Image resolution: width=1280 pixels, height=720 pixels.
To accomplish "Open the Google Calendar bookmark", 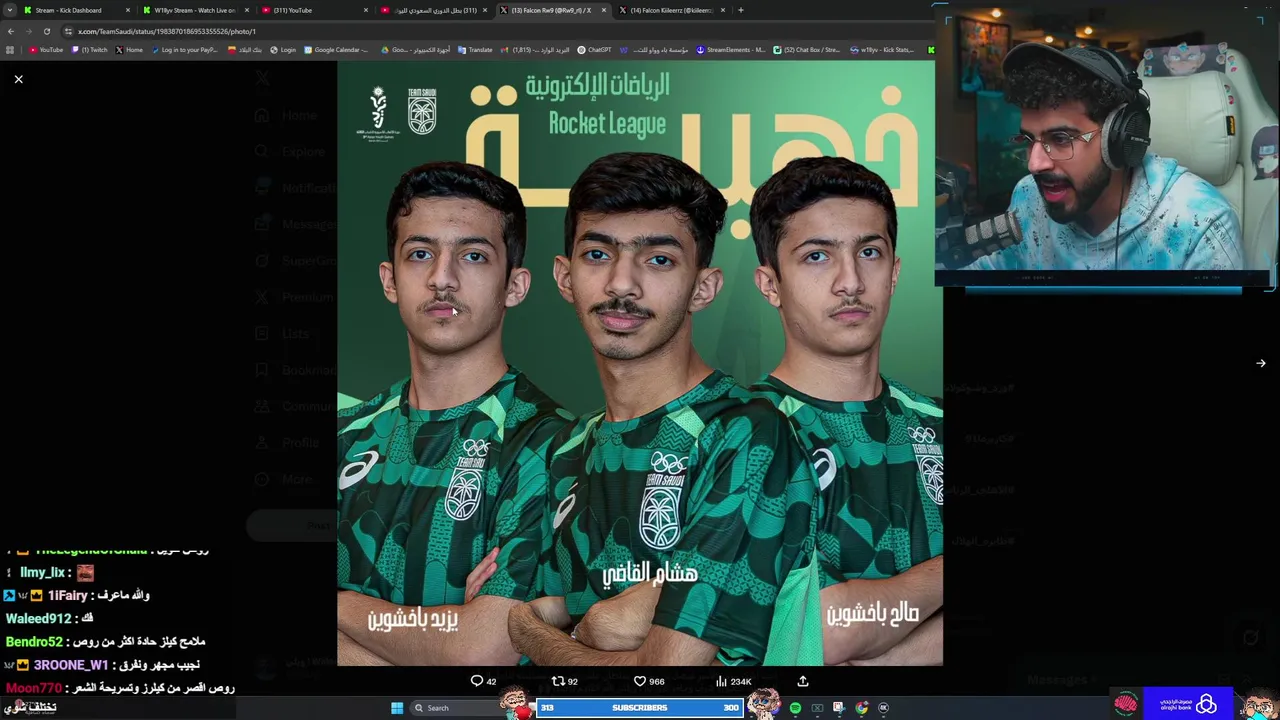I will [x=337, y=50].
